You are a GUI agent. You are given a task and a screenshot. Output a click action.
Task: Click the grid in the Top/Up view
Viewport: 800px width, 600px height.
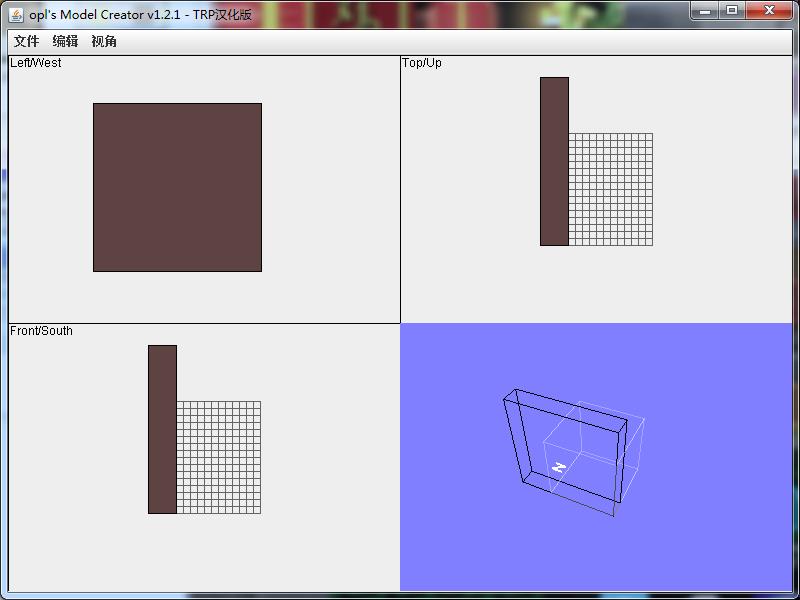pyautogui.click(x=611, y=189)
